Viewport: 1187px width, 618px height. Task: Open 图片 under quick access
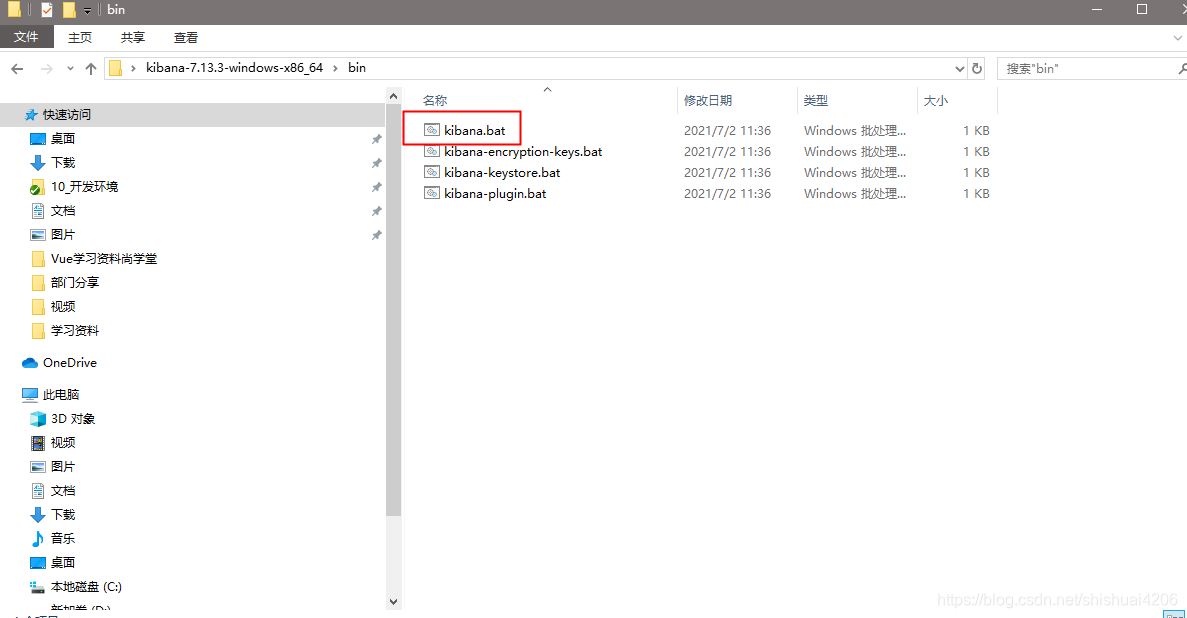[x=63, y=235]
